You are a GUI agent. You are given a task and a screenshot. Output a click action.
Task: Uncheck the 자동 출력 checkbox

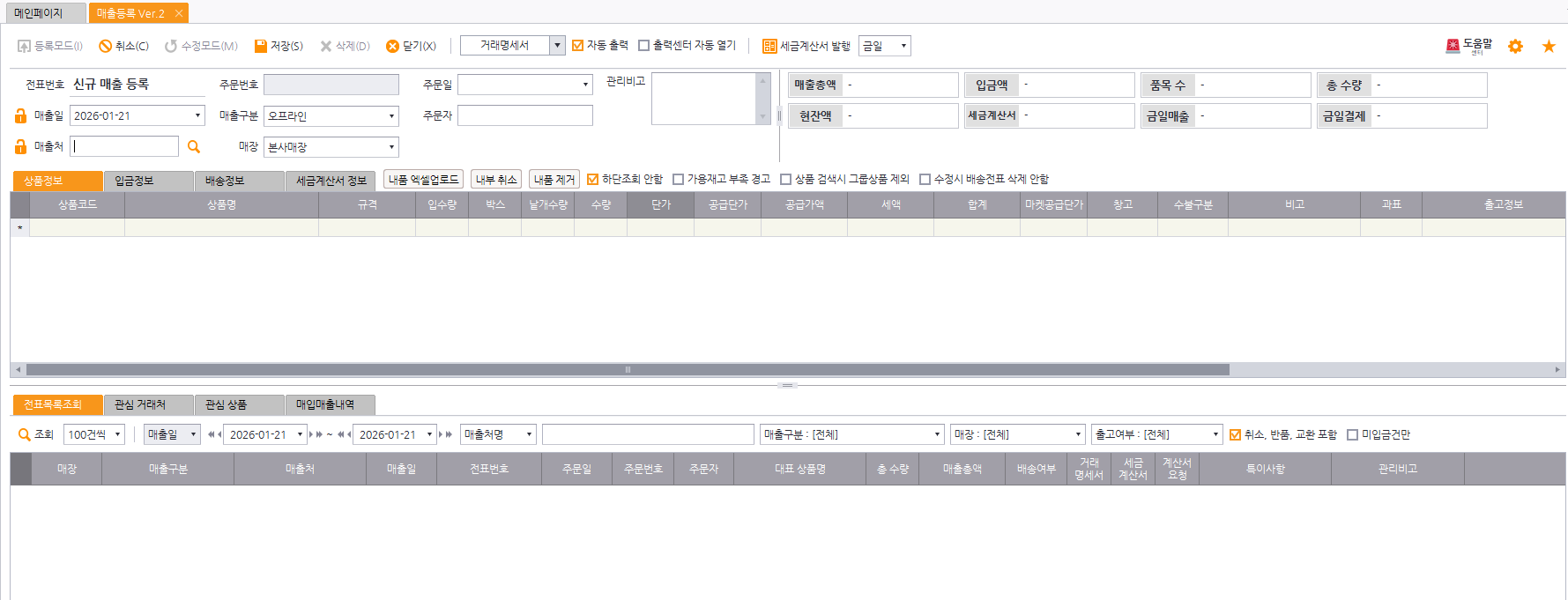tap(578, 45)
